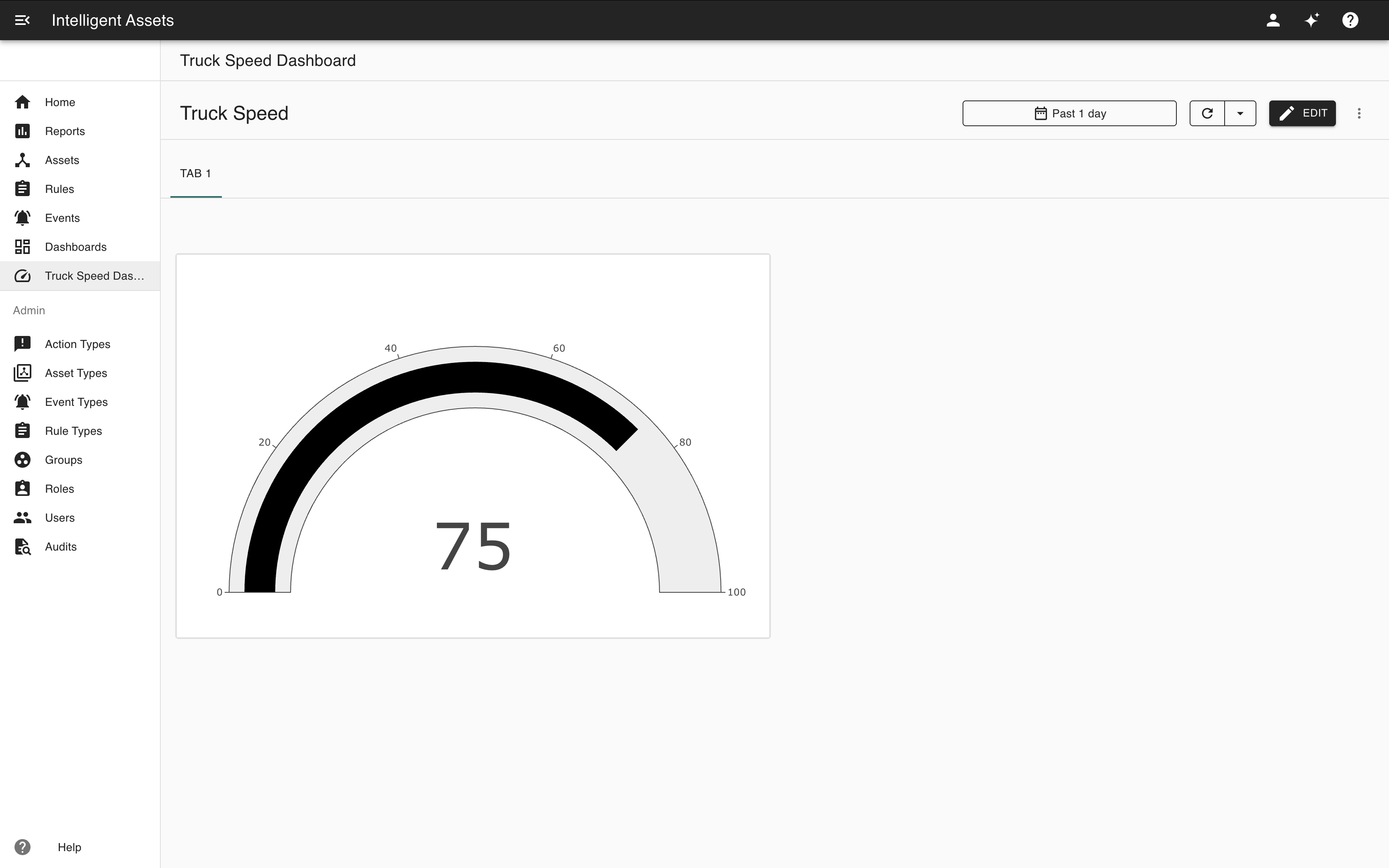Click the EDIT button
1389x868 pixels.
tap(1302, 113)
